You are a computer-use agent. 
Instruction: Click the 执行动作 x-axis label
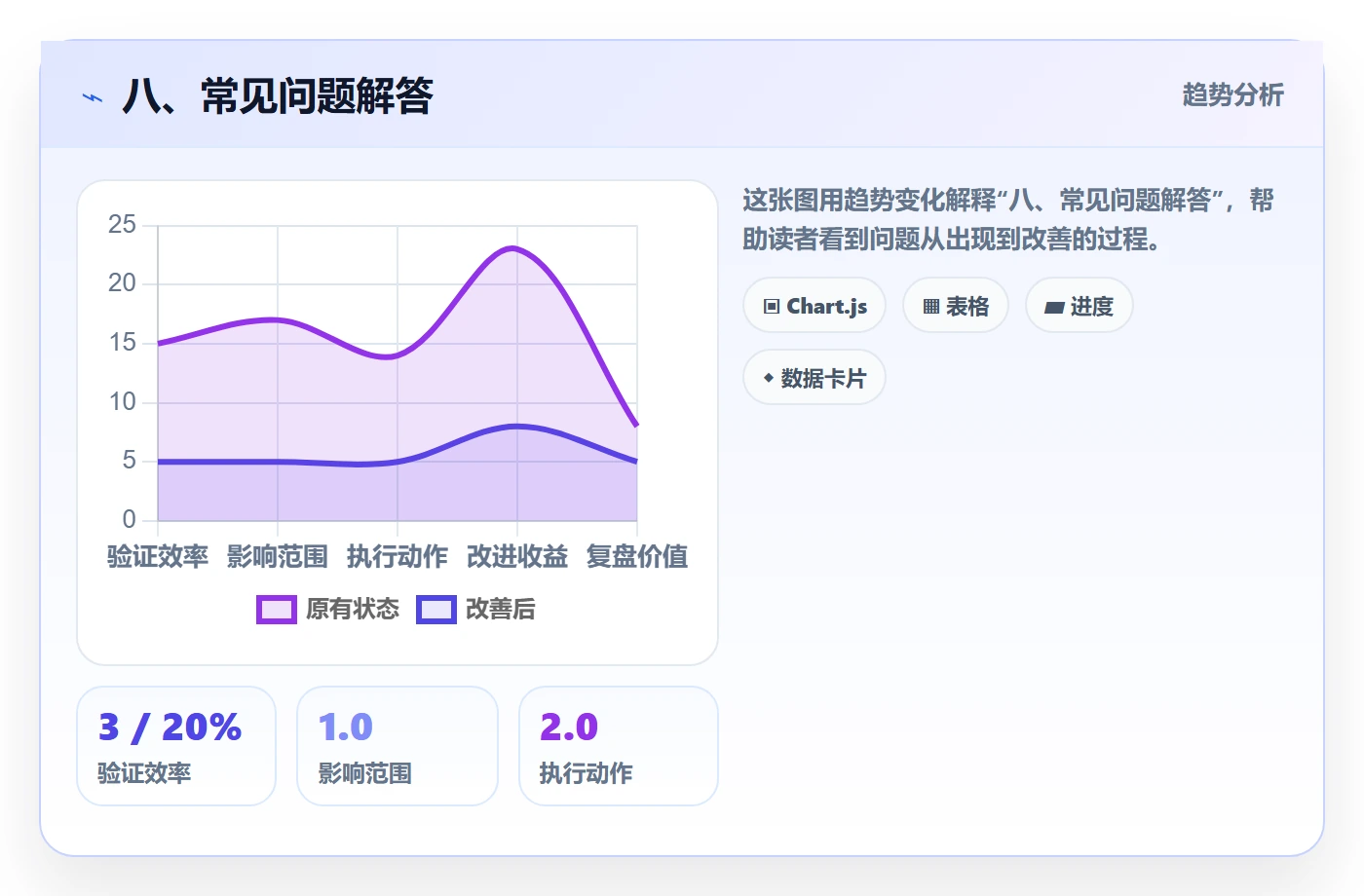[x=398, y=556]
